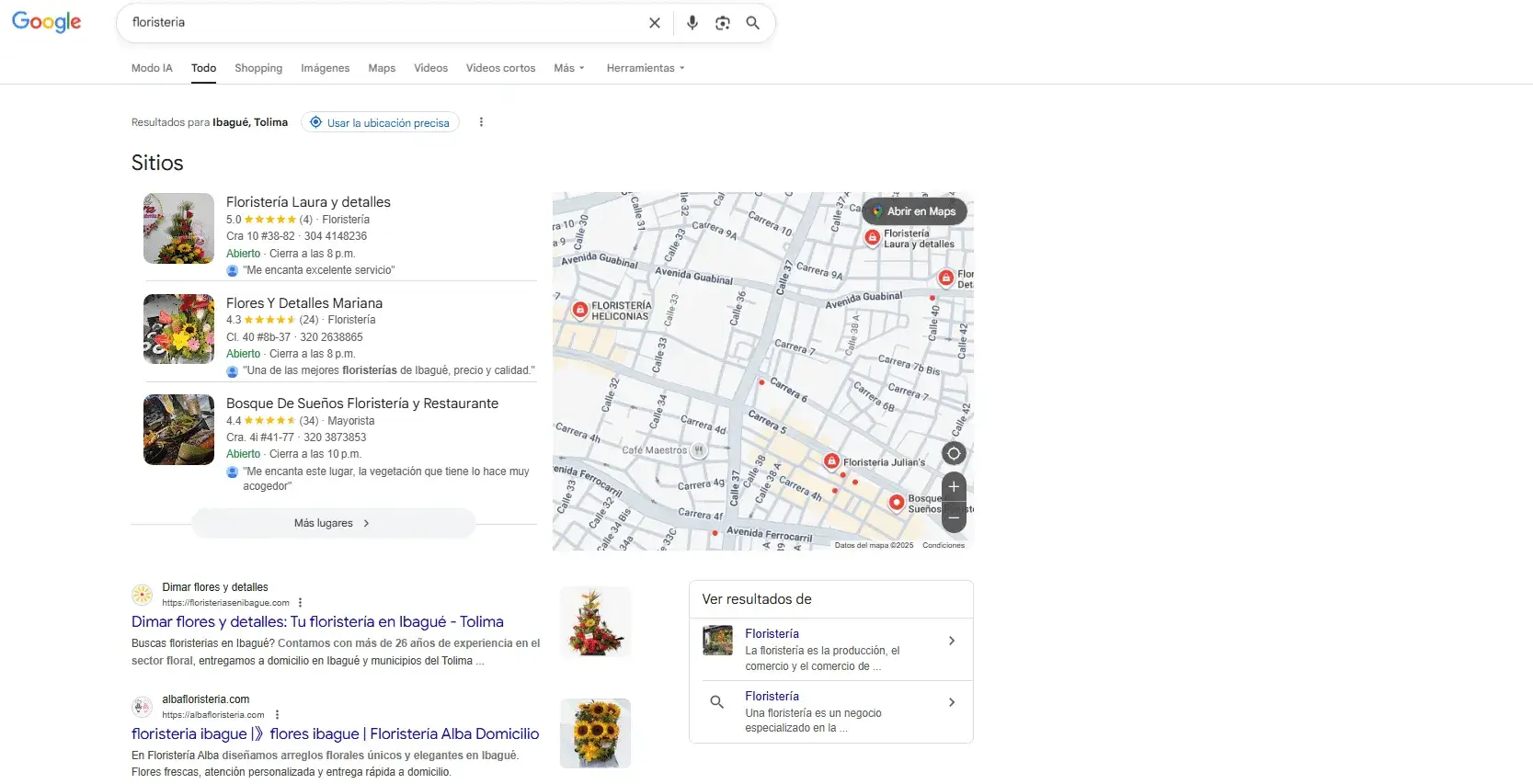Click Avenida Ferrocarril label on map

point(769,533)
